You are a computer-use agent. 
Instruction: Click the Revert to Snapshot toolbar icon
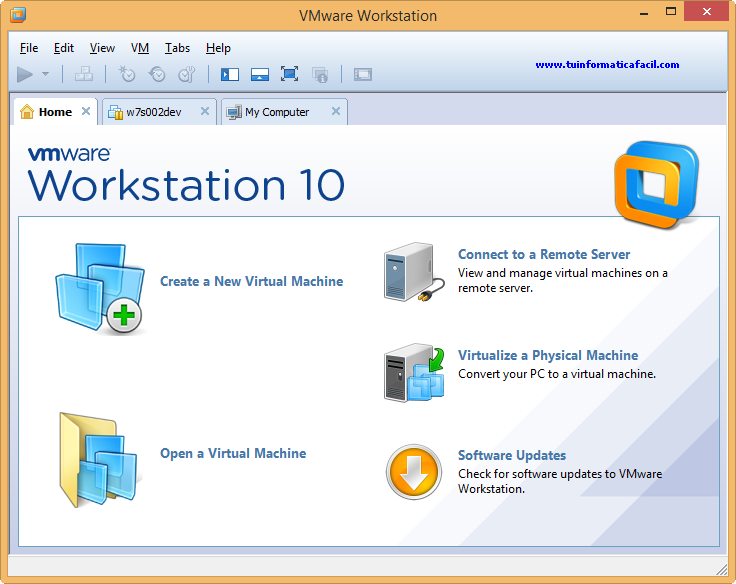157,74
